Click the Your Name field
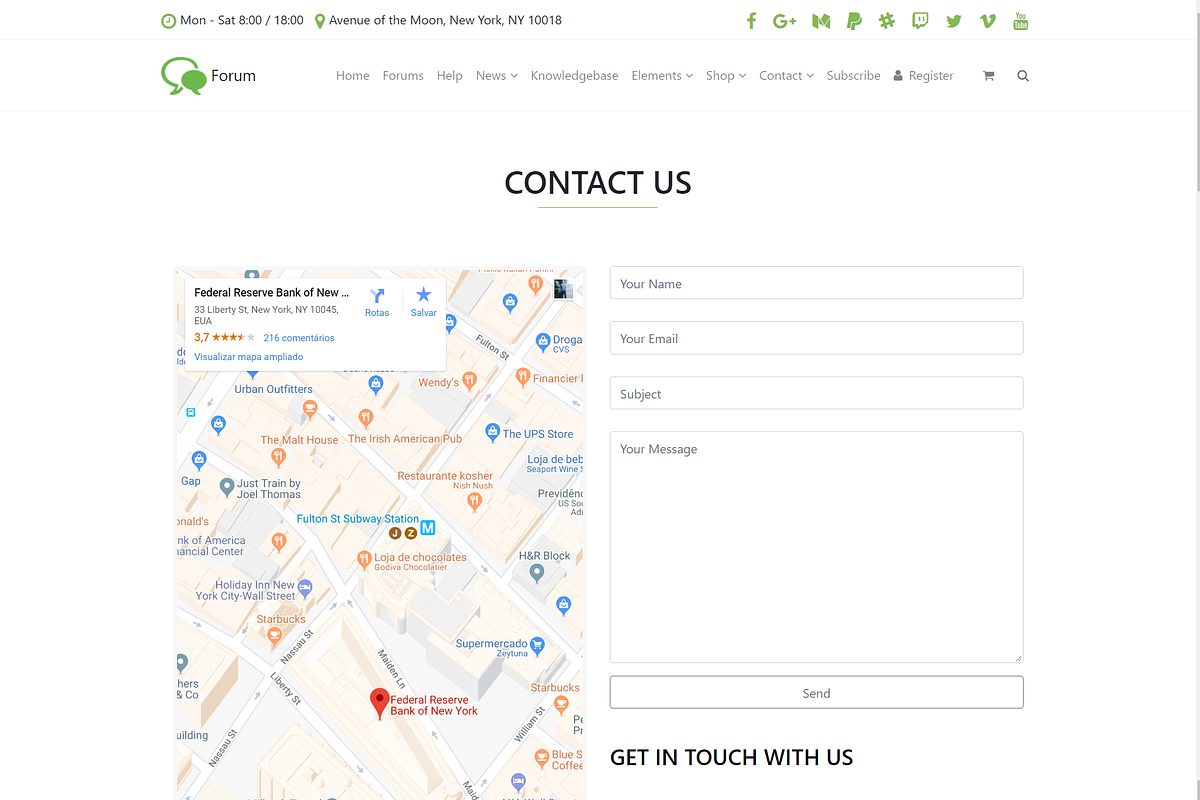Screen dimensions: 1200x800 816,283
